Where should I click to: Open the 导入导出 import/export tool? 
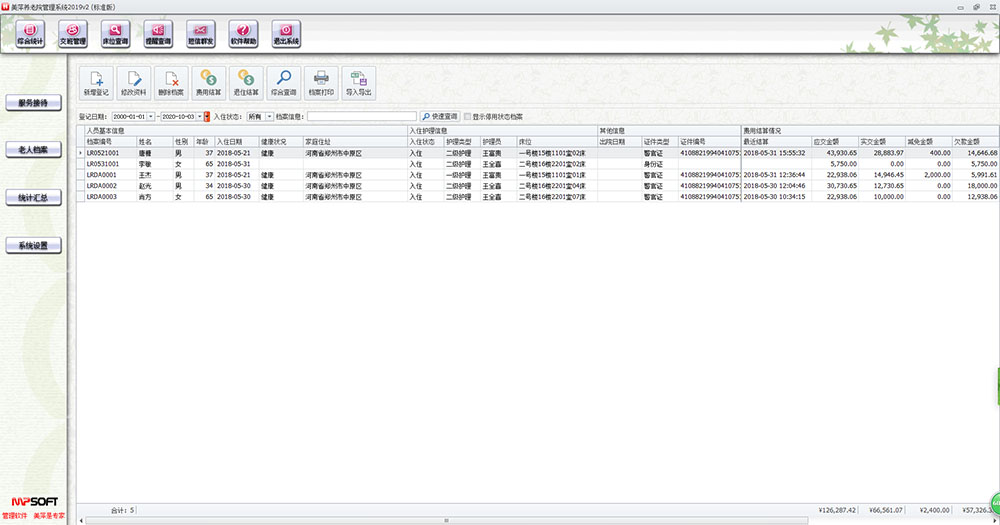coord(359,81)
